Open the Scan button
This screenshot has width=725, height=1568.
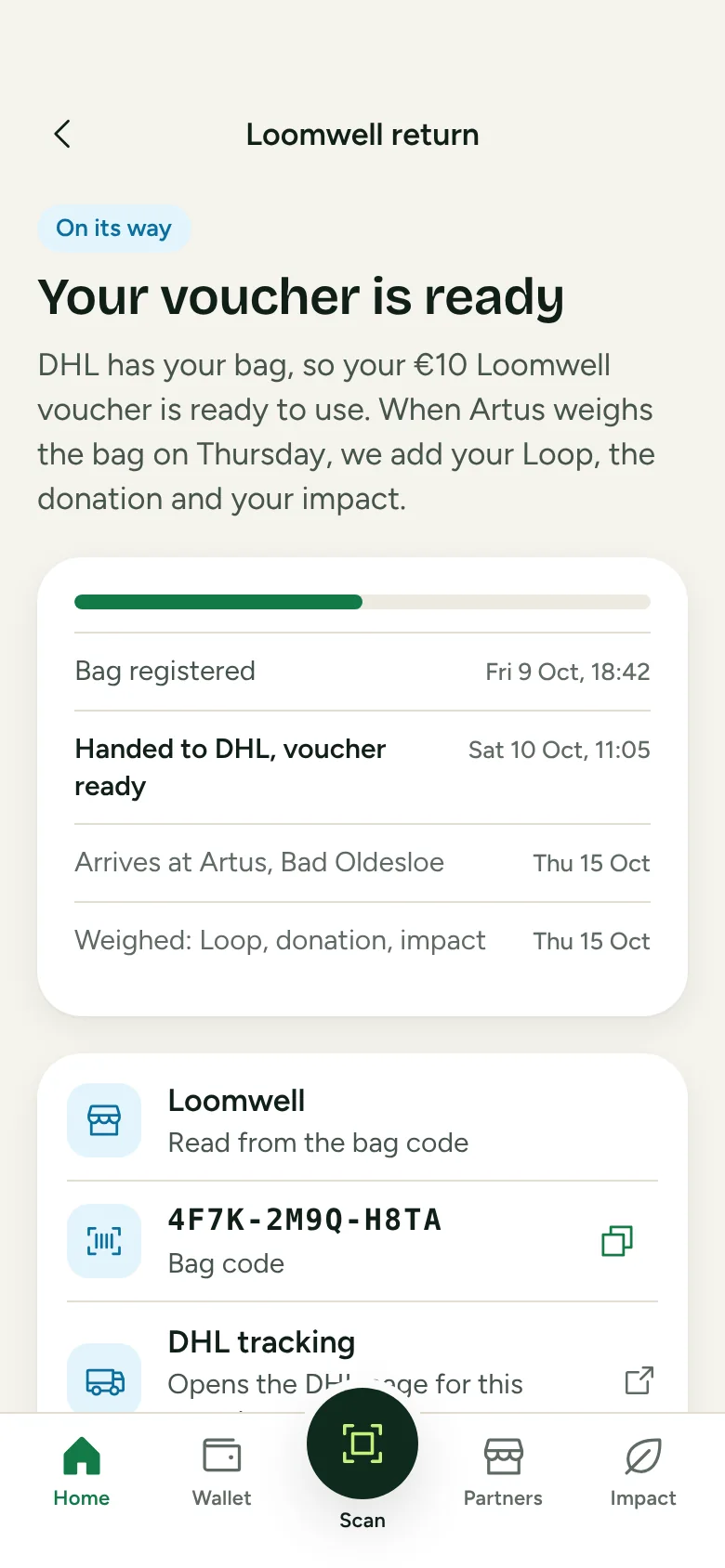362,1444
